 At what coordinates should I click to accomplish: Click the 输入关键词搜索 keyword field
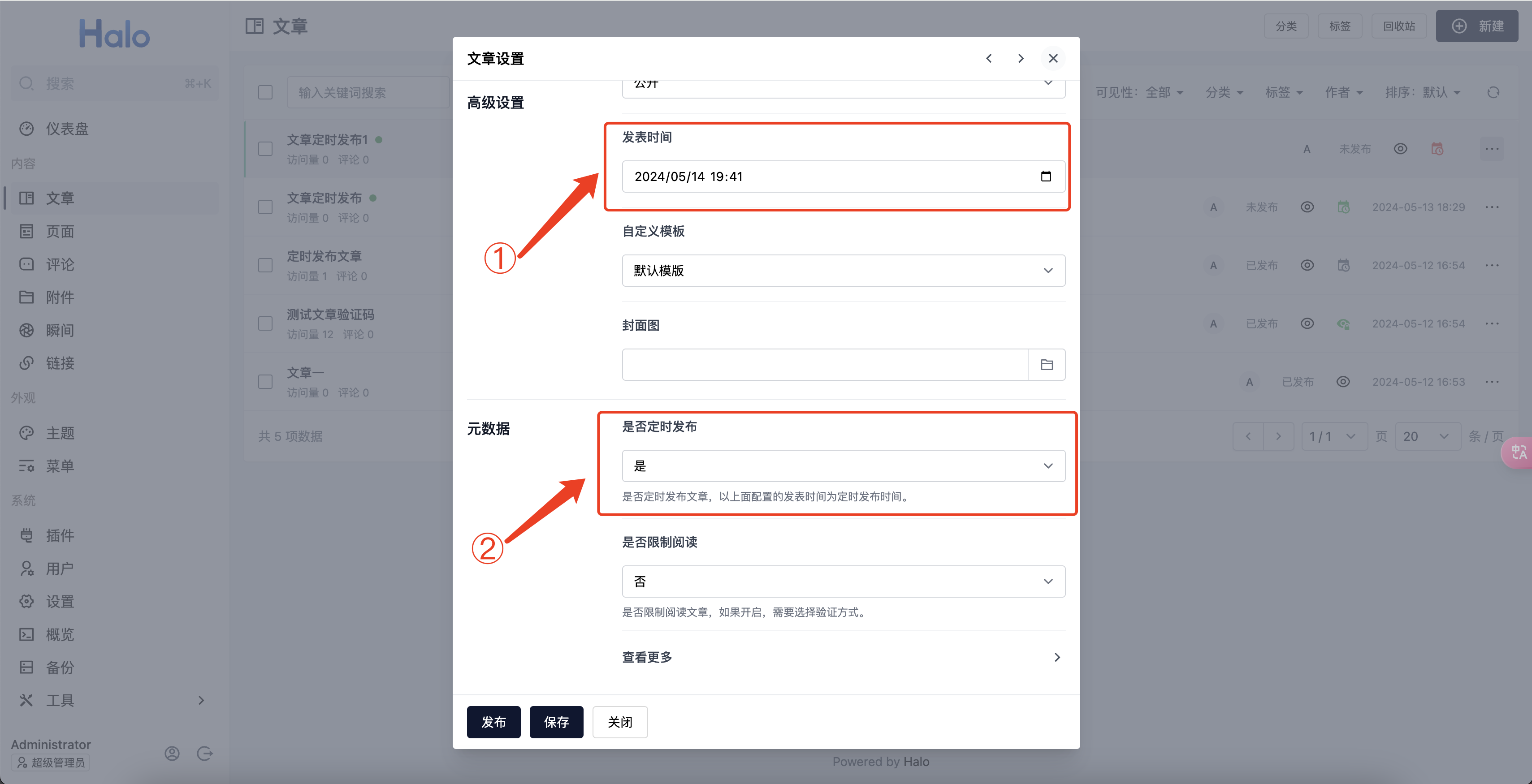point(368,92)
